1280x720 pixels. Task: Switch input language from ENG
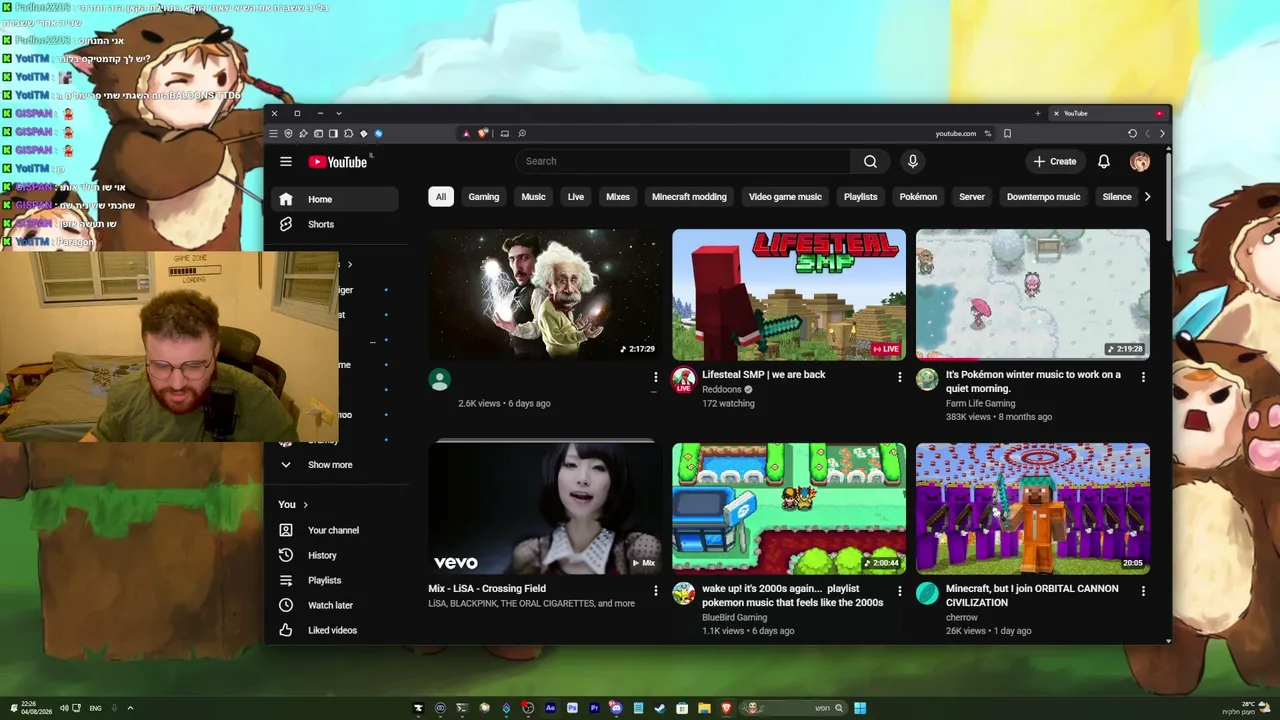pos(95,708)
